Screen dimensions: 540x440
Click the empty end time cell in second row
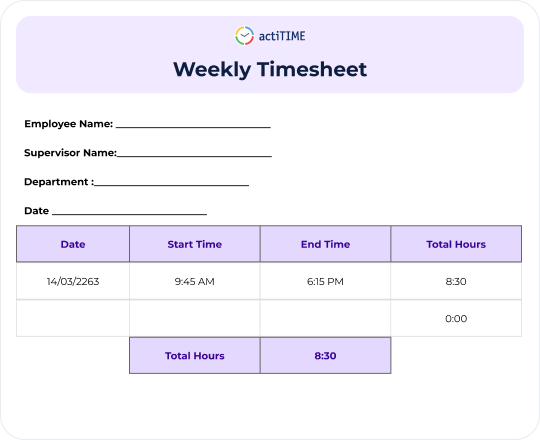[325, 318]
